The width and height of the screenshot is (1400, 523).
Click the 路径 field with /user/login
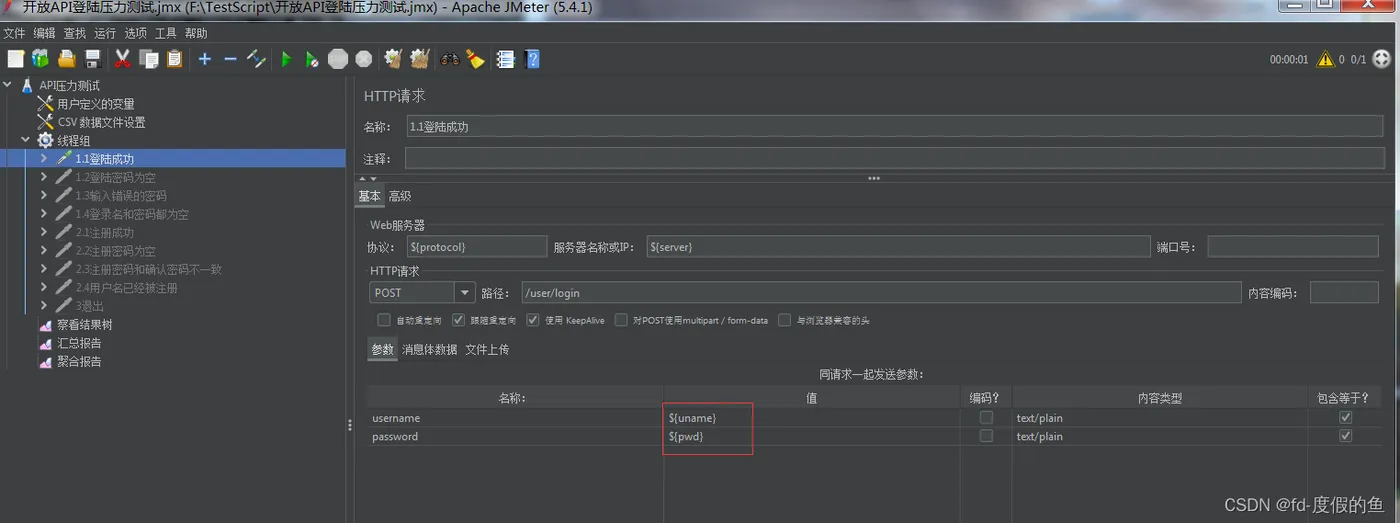click(881, 293)
